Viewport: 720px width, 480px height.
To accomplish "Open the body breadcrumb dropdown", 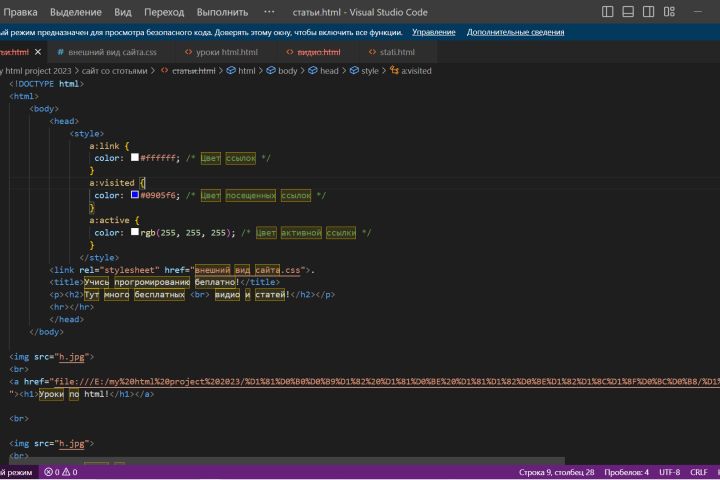I will tap(287, 71).
